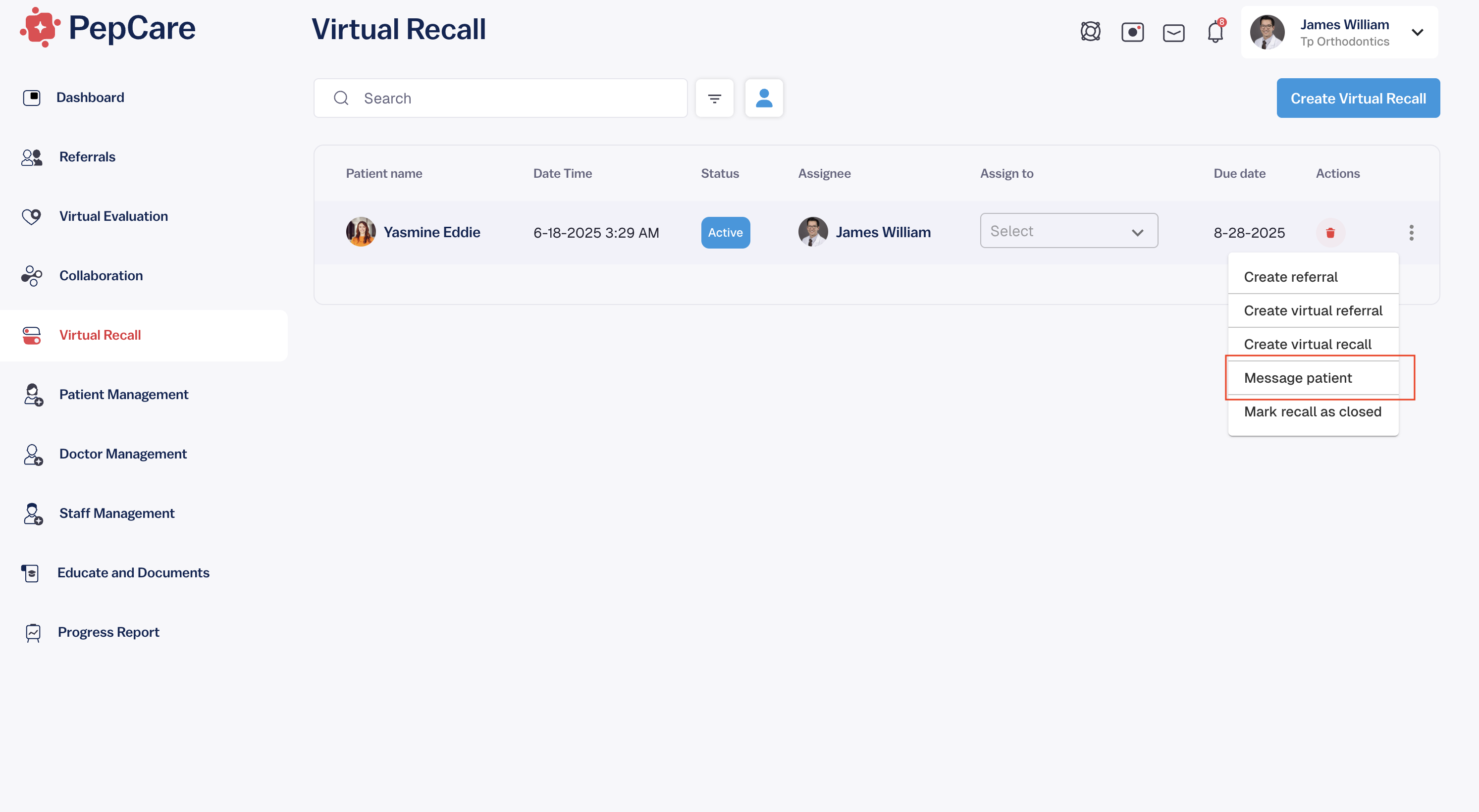Select Message patient from the menu
This screenshot has width=1479, height=812.
[1313, 378]
